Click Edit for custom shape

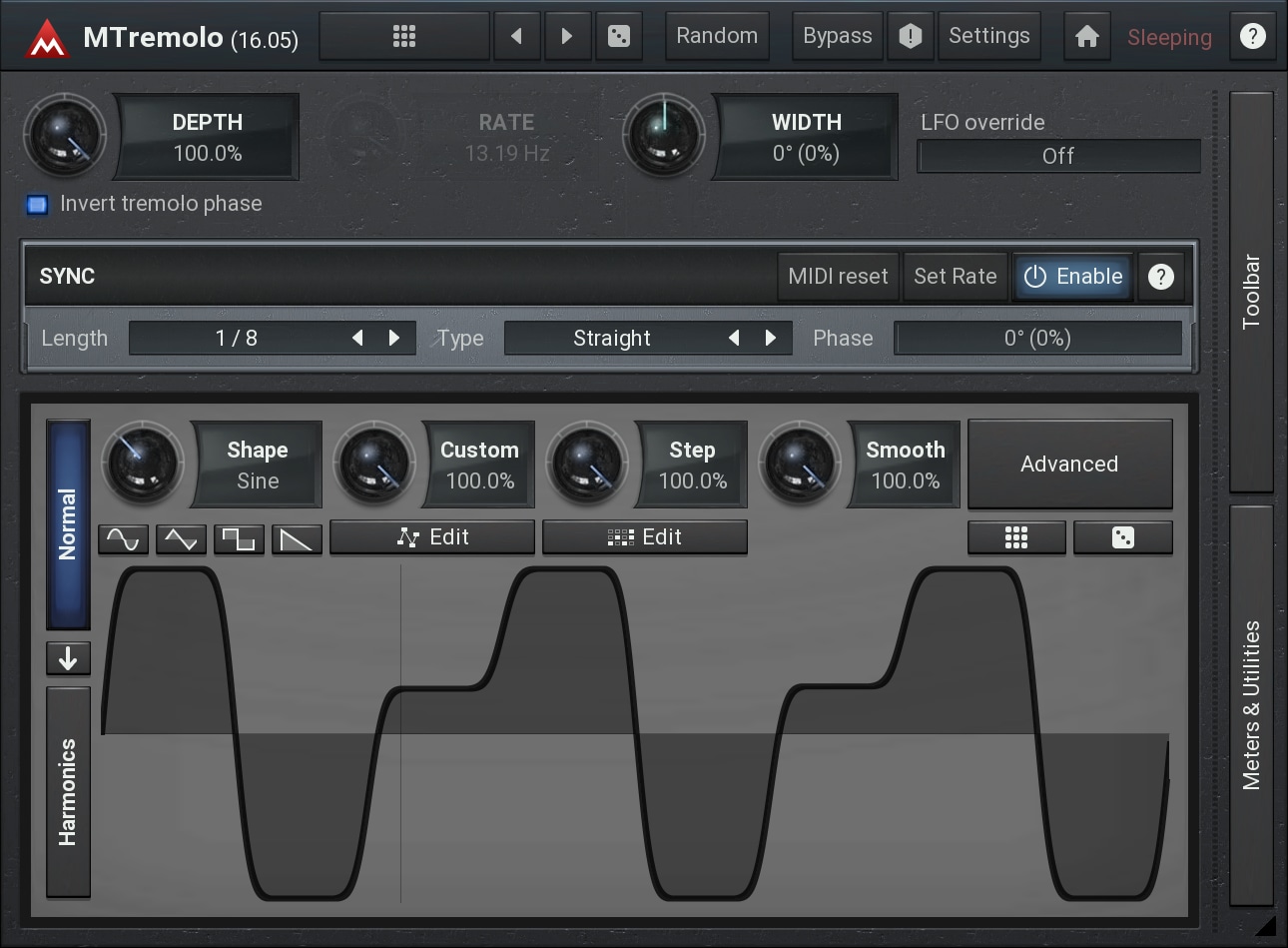[432, 537]
